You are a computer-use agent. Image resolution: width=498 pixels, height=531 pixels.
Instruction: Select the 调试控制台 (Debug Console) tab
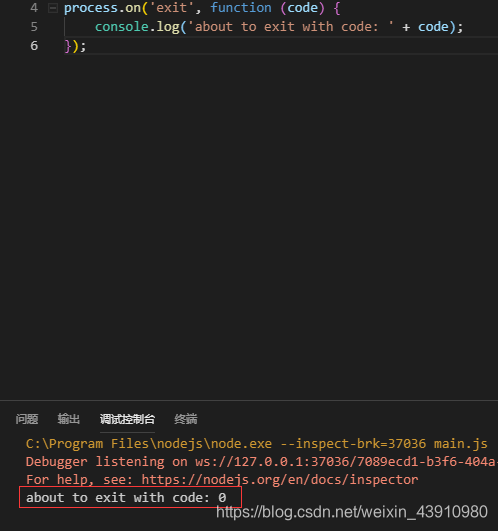click(127, 419)
